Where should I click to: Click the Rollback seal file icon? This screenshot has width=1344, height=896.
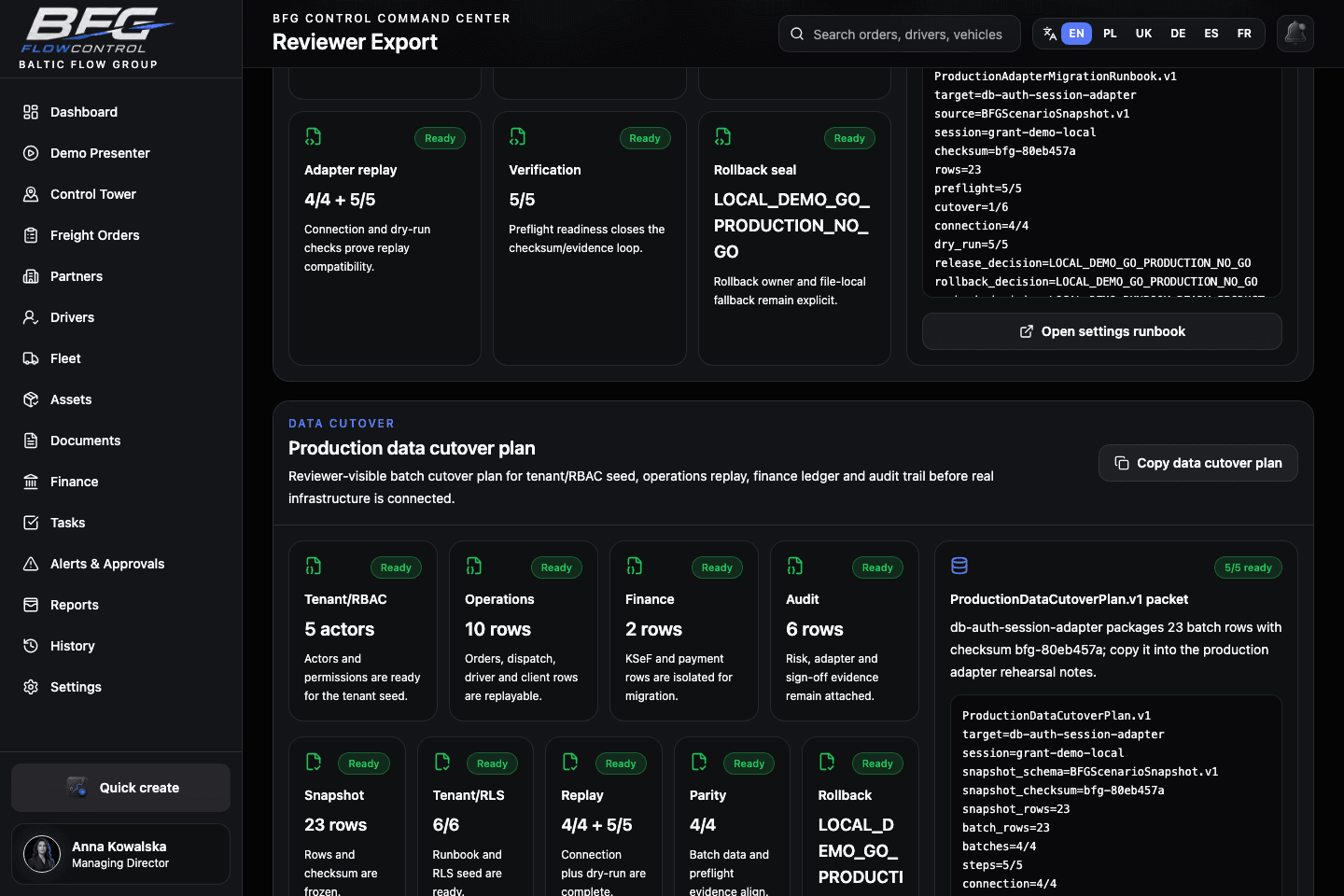coord(723,137)
